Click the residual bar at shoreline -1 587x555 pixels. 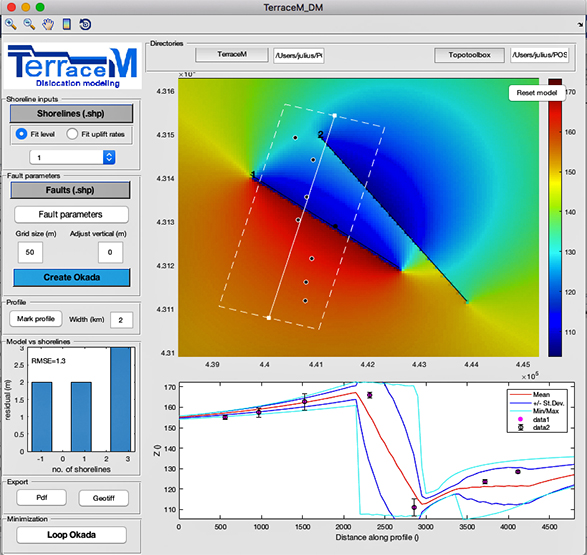(42, 417)
